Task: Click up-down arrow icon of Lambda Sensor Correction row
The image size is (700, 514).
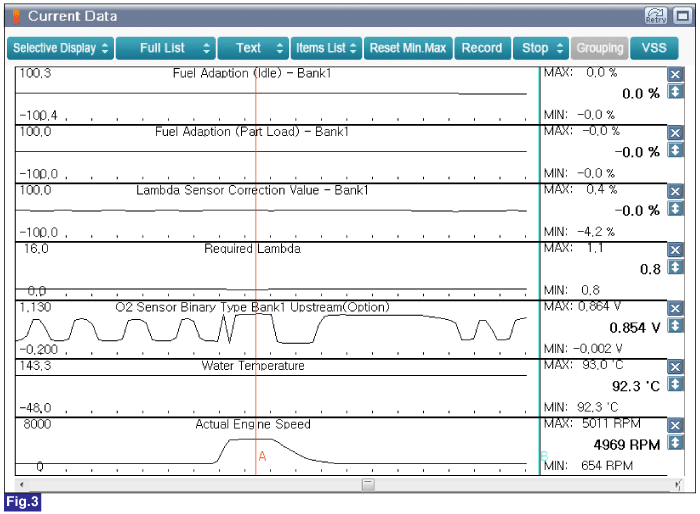Action: [675, 209]
